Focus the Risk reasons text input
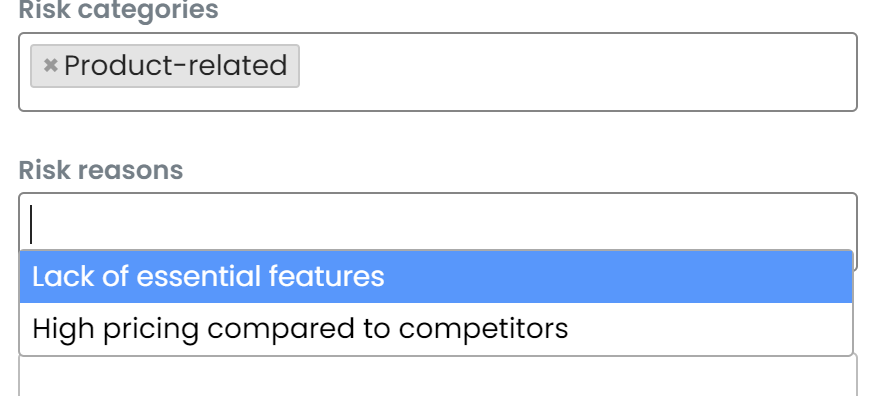This screenshot has width=876, height=396. click(x=437, y=224)
